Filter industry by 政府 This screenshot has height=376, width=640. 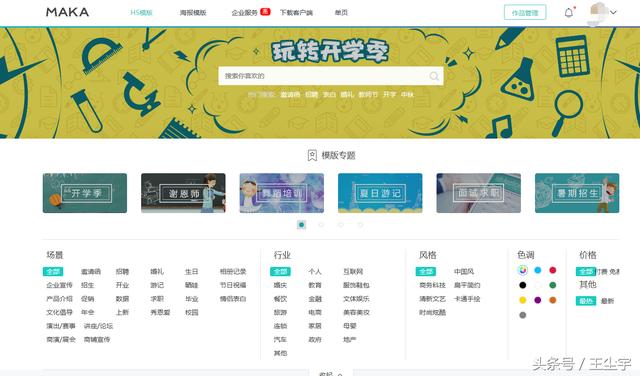[315, 339]
